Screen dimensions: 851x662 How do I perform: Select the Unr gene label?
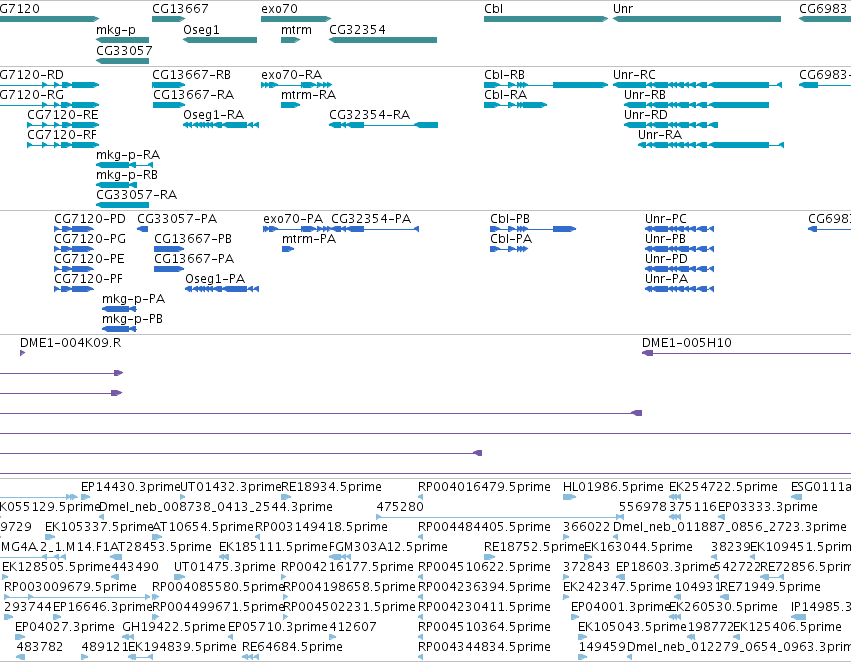(623, 9)
